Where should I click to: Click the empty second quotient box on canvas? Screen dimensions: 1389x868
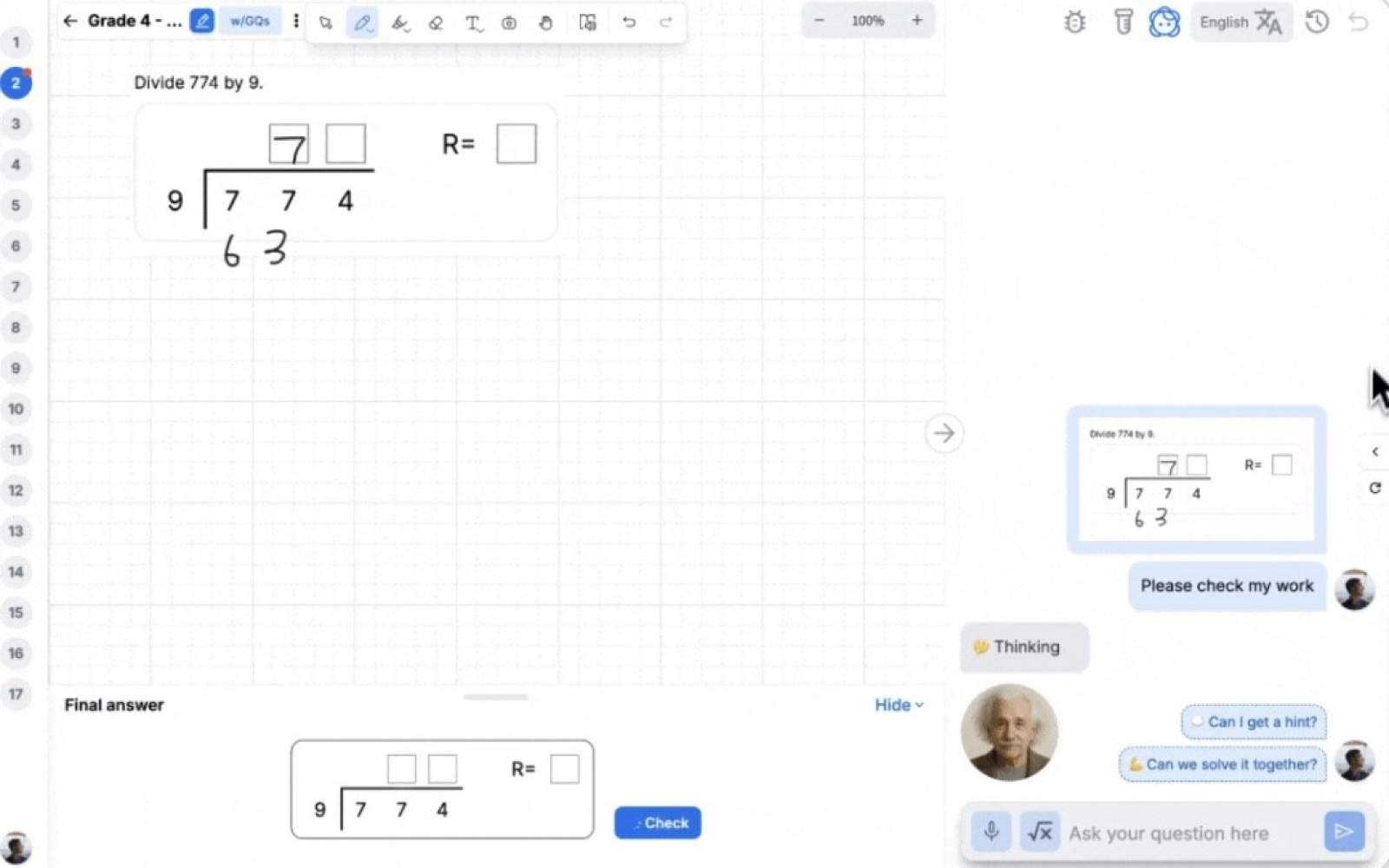346,144
